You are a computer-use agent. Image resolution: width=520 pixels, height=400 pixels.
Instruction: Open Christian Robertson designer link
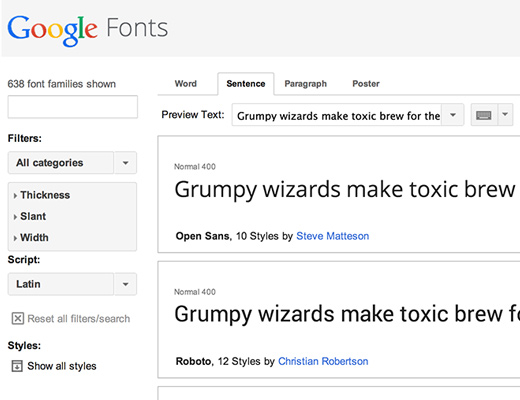323,361
